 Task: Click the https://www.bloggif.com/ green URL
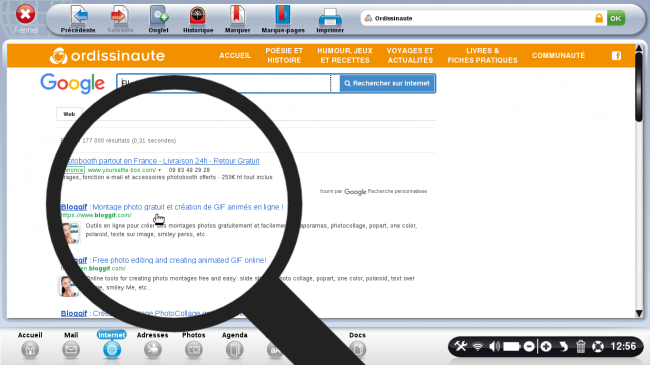click(96, 215)
